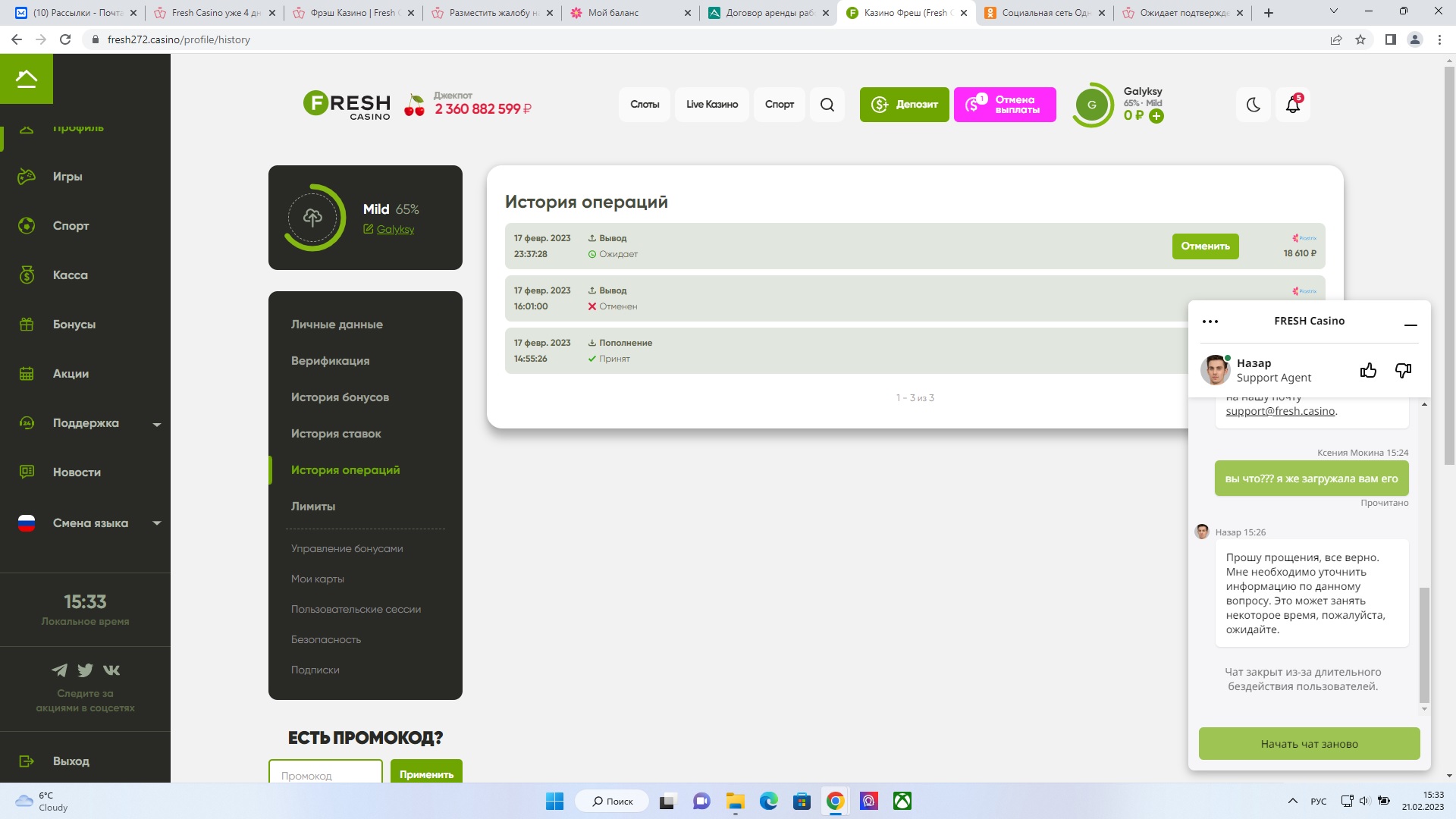Open notifications bell icon
Viewport: 1456px width, 819px height.
1293,105
